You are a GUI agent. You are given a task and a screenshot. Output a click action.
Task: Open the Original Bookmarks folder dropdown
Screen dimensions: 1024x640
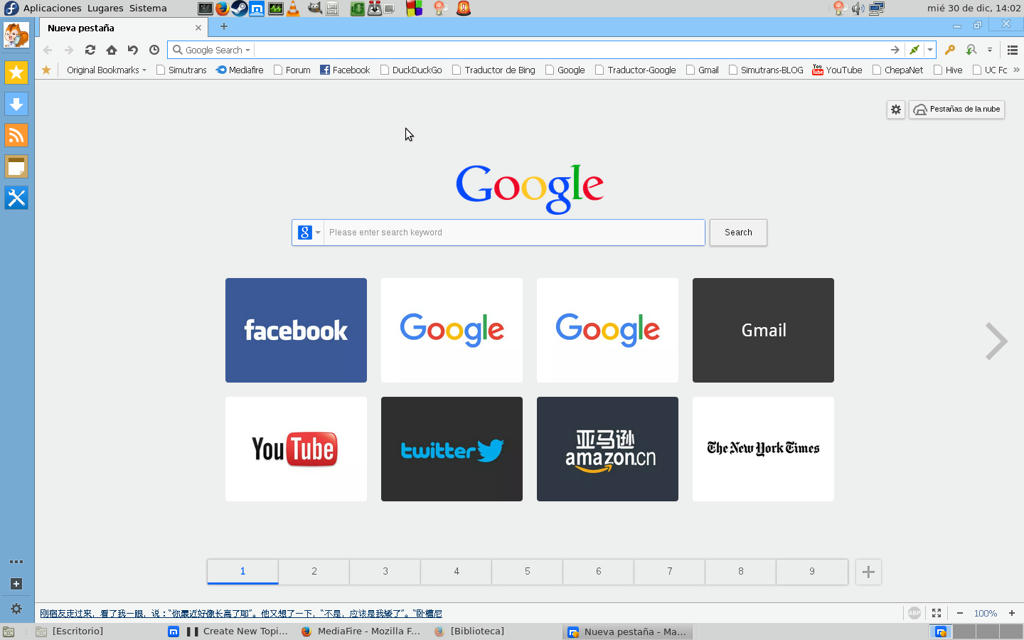[x=106, y=70]
